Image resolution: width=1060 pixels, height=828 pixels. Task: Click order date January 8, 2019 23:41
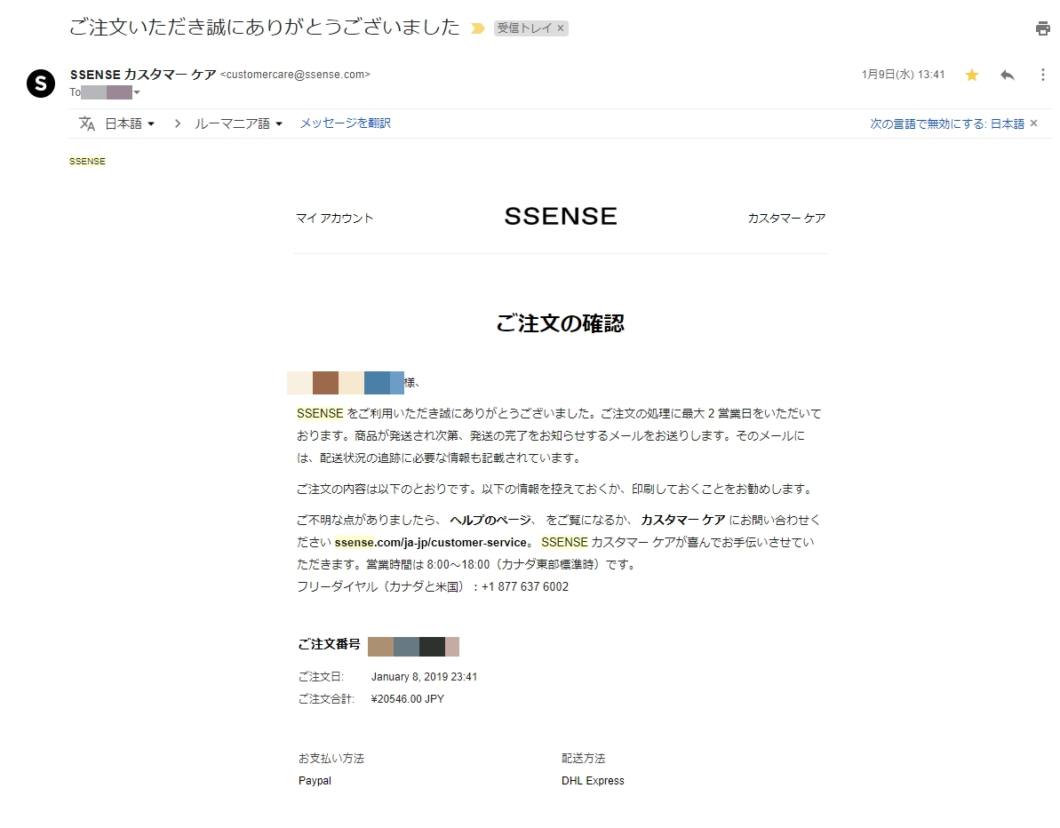(x=424, y=677)
